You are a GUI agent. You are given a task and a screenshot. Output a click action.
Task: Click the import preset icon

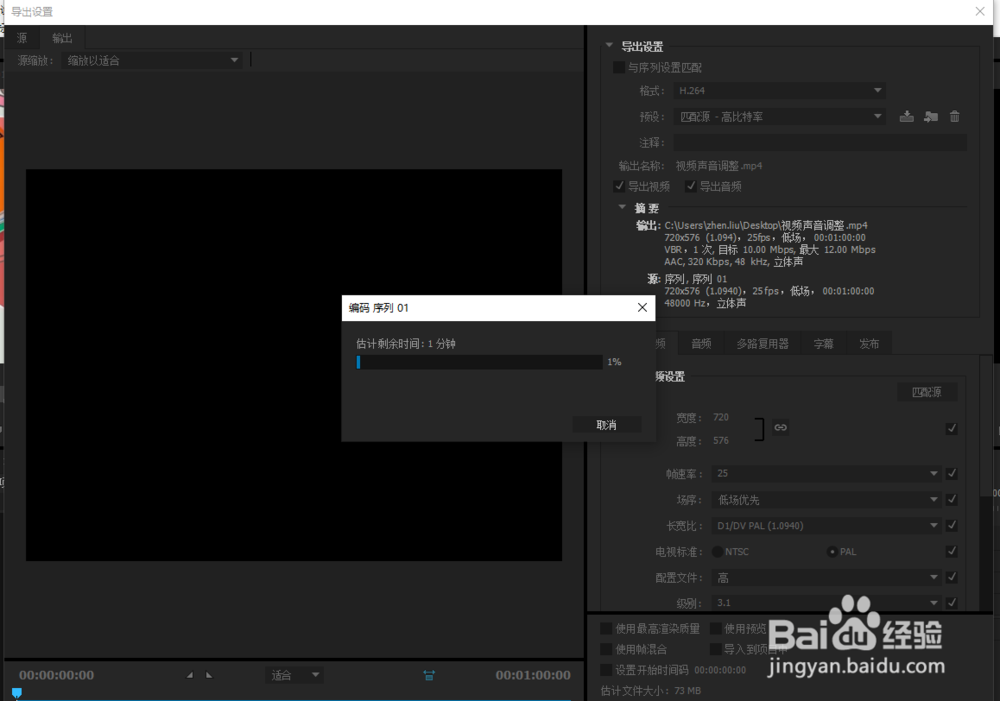pos(930,117)
